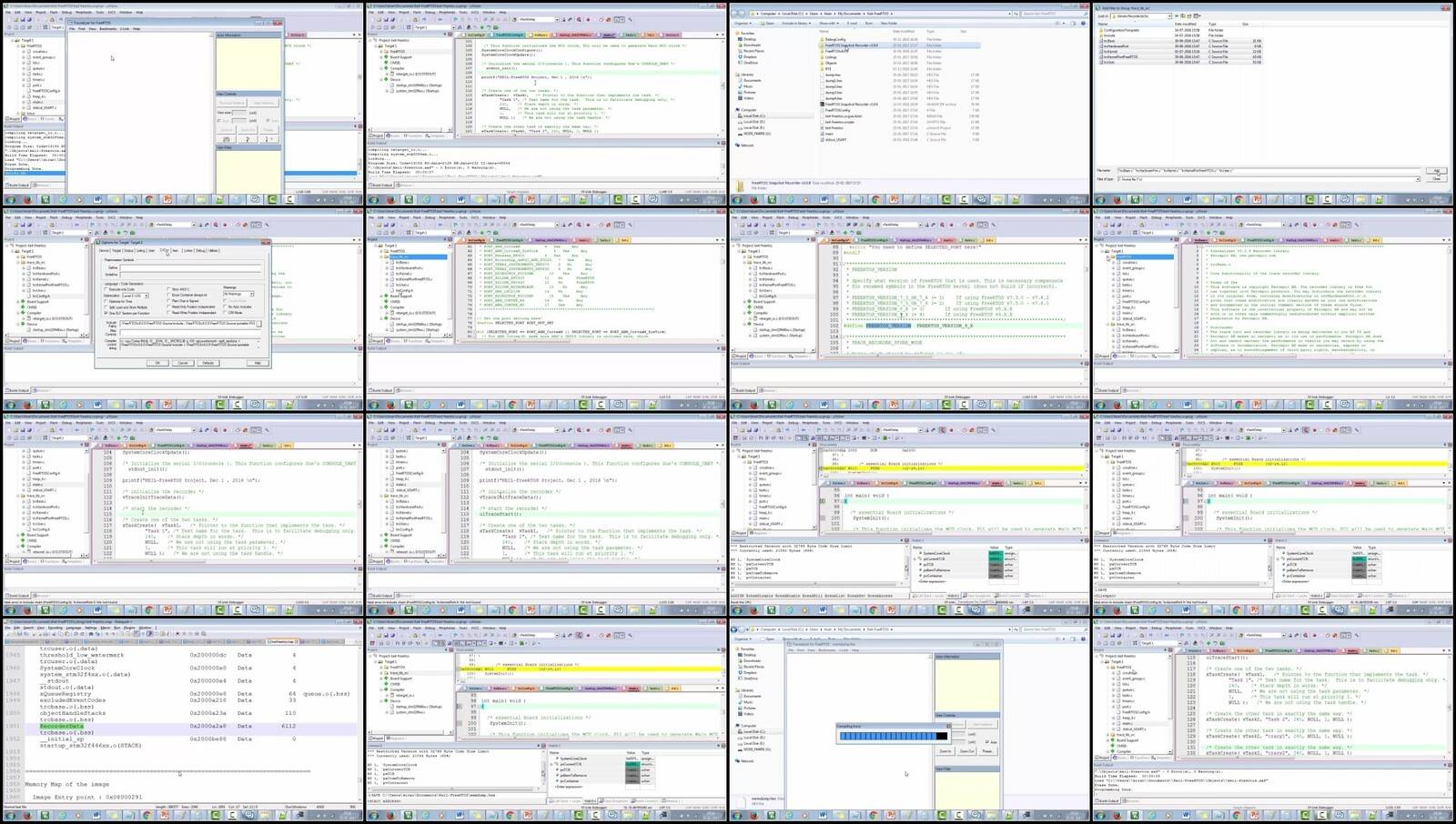
Task: Toggle the Strict ANSI C checkbox
Action: [169, 289]
